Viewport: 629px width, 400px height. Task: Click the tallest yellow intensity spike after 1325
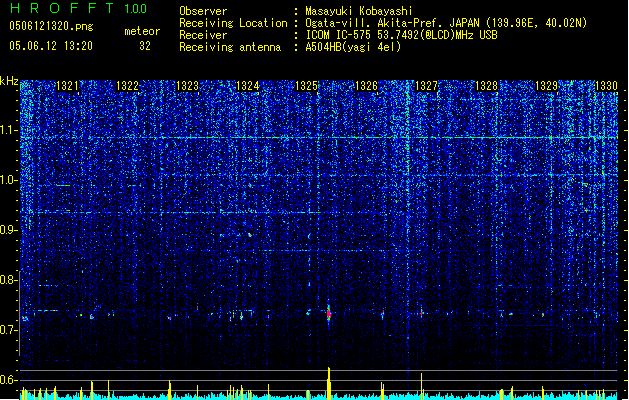click(x=329, y=383)
